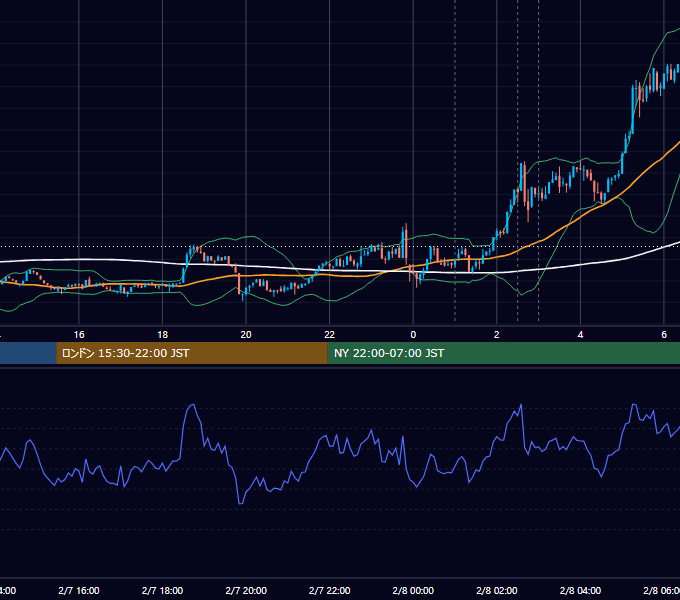Click the 2/8 06:00 date label
The width and height of the screenshot is (680, 600).
coord(661,590)
